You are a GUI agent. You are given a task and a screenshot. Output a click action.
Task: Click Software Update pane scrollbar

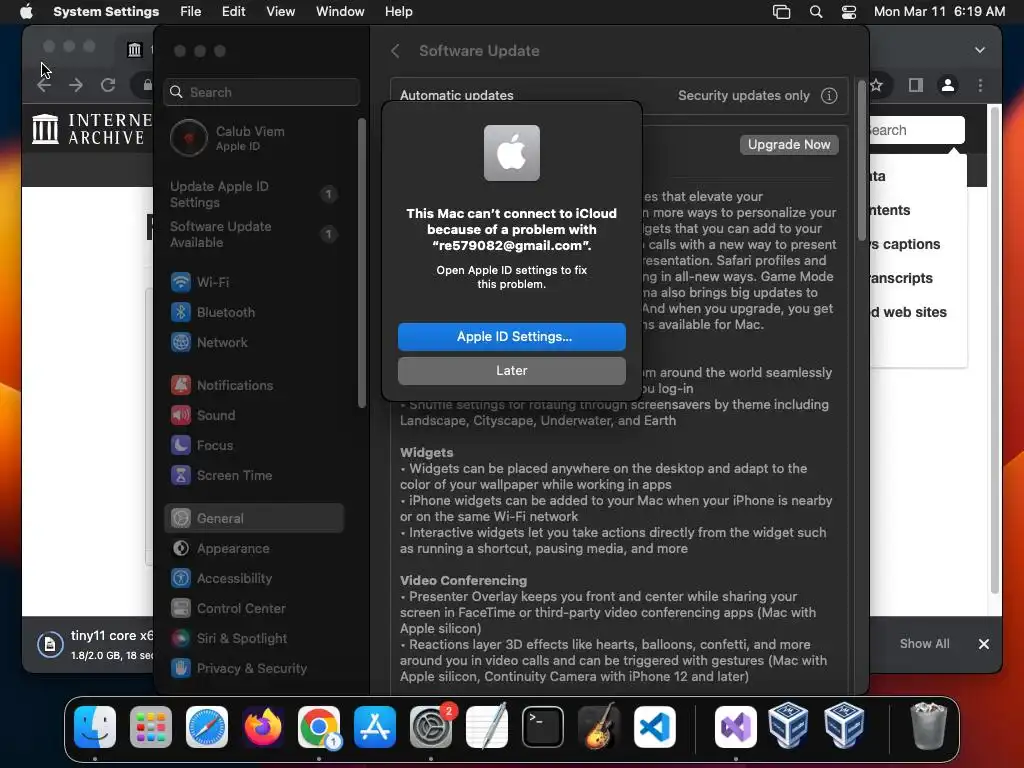tap(861, 160)
